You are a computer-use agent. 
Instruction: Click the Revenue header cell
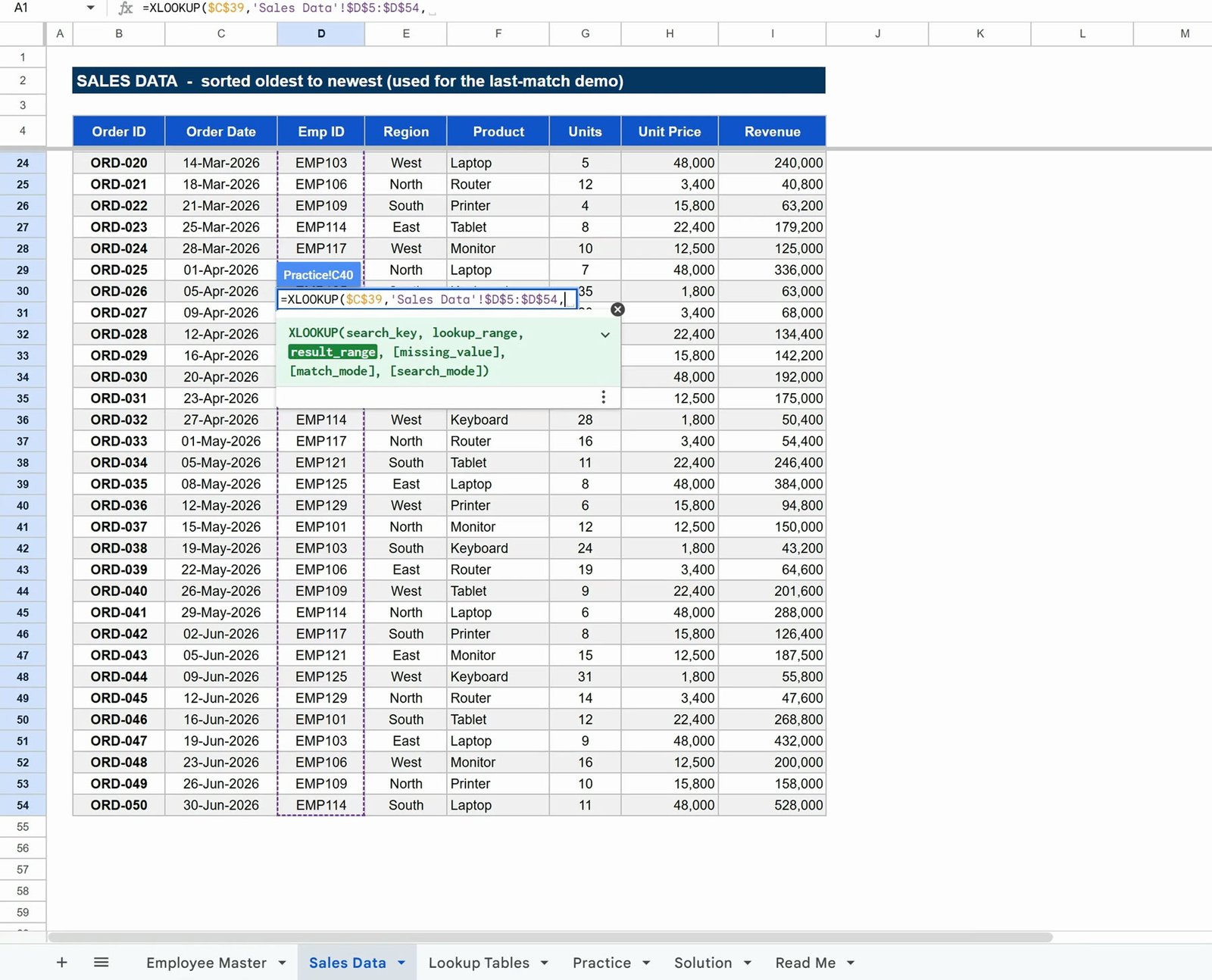[772, 131]
